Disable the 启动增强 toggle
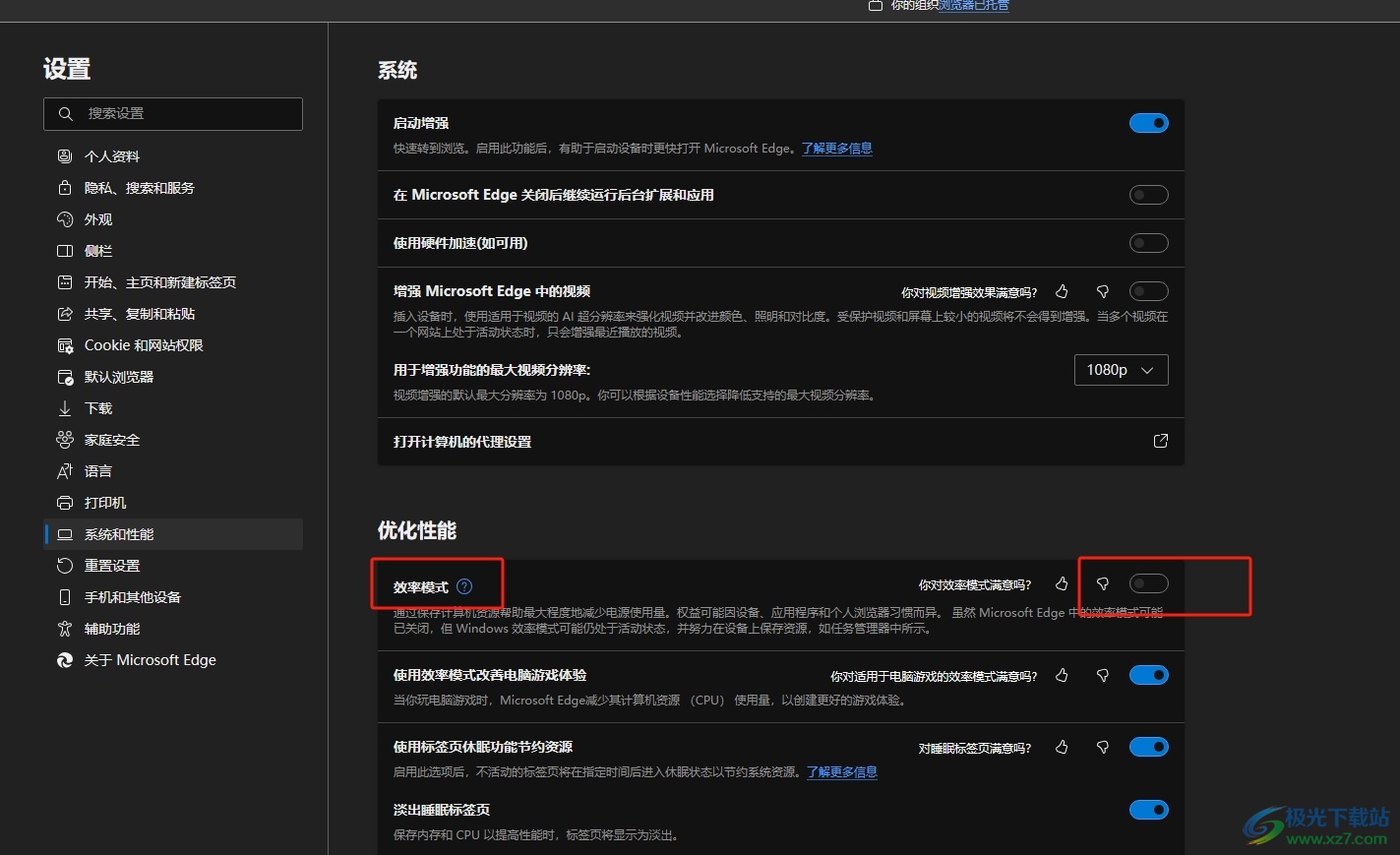The image size is (1400, 855). [x=1148, y=123]
